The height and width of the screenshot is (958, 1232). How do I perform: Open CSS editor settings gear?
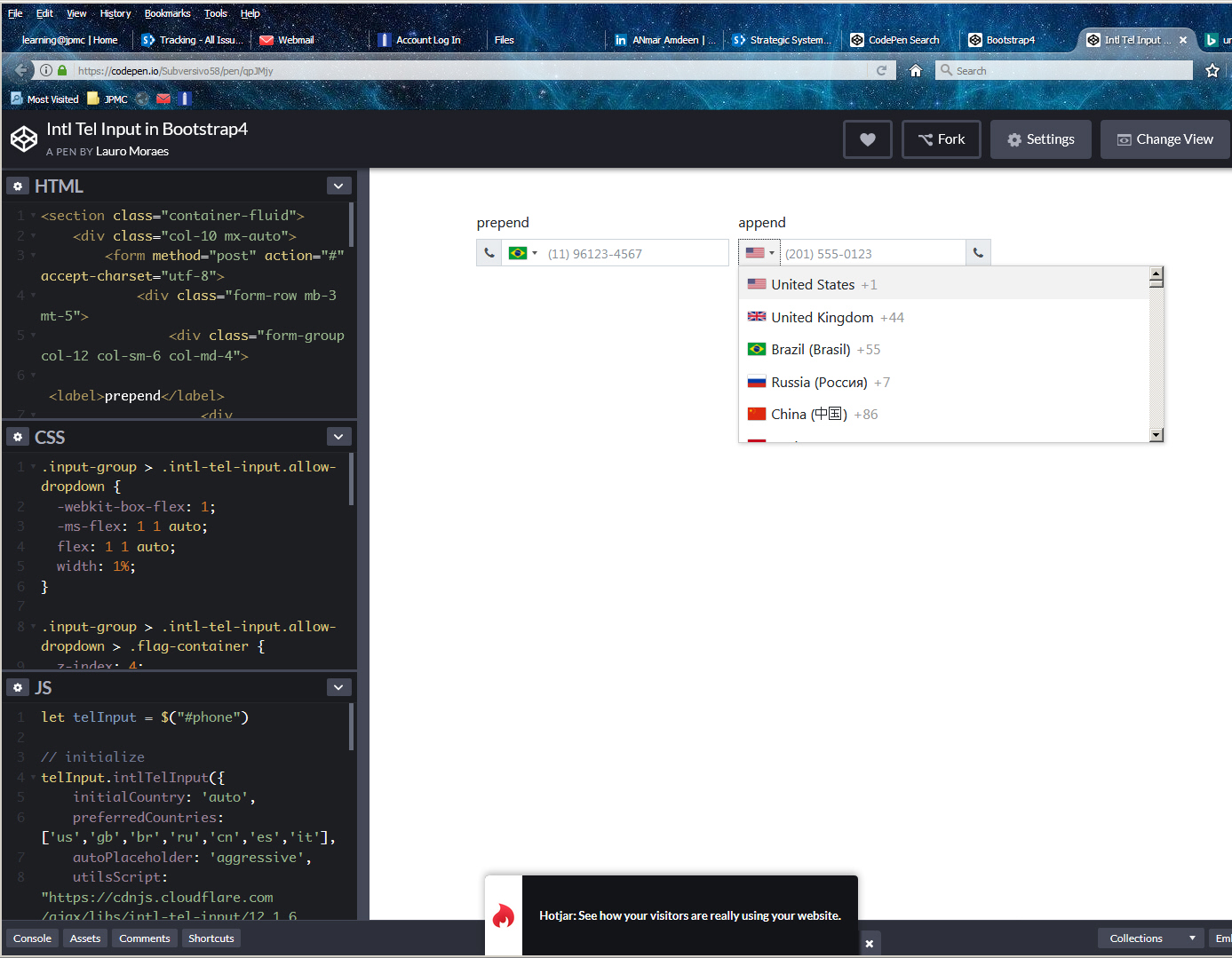coord(18,437)
